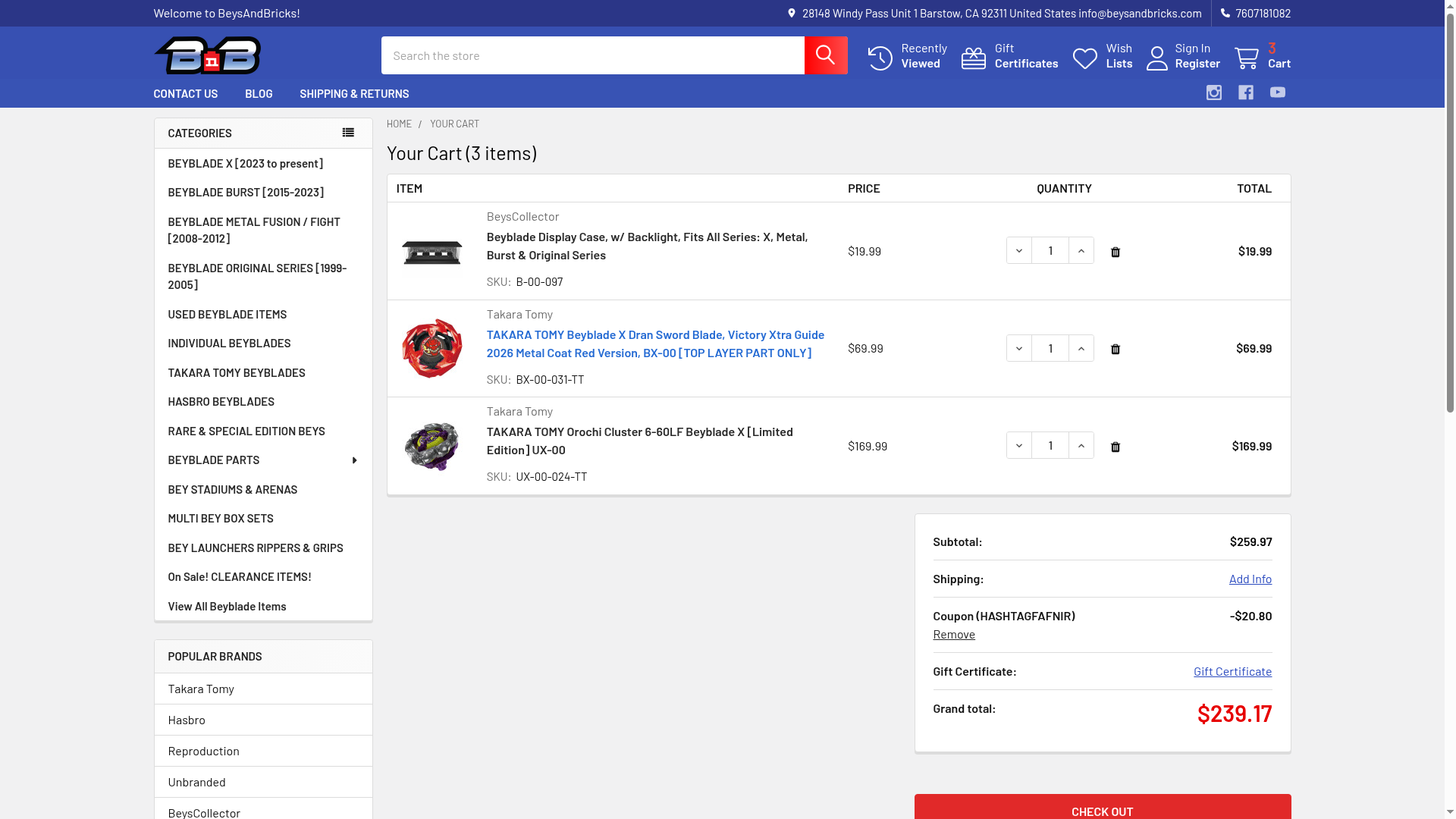The height and width of the screenshot is (819, 1456).
Task: Remove Orochi Cluster item using trash icon
Action: pos(1115,447)
